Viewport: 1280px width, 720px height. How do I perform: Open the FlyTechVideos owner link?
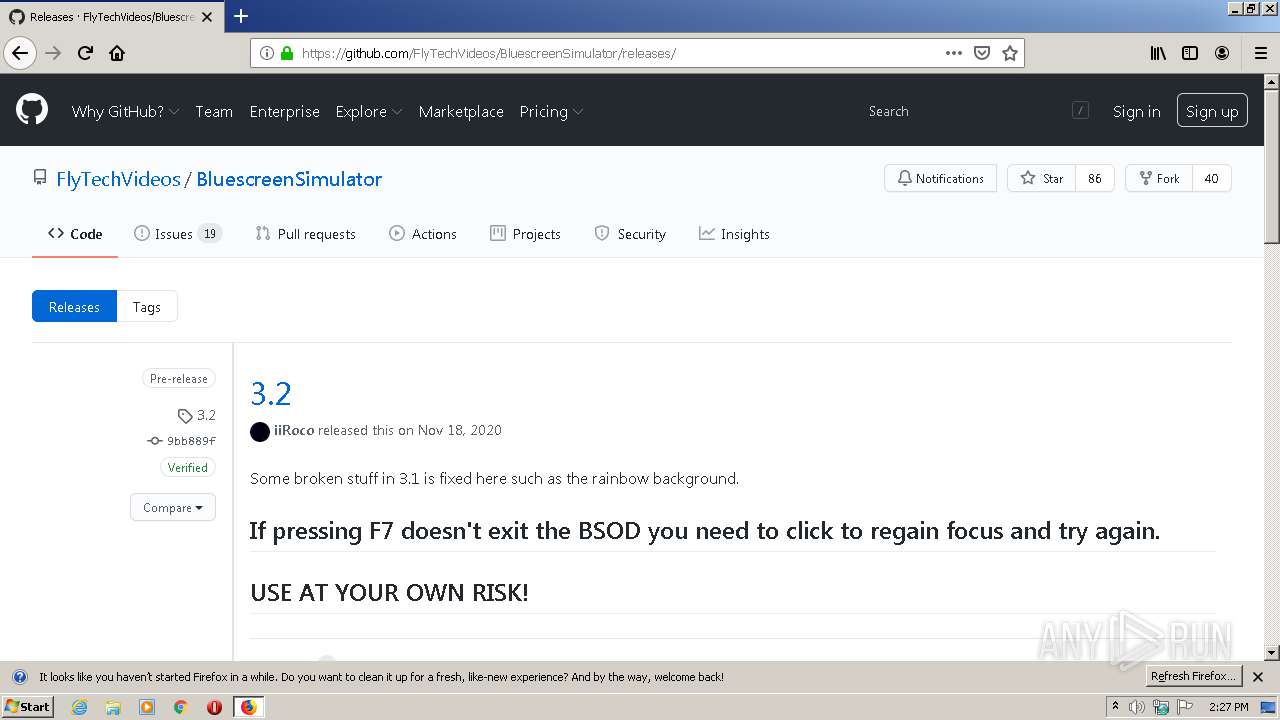[118, 179]
